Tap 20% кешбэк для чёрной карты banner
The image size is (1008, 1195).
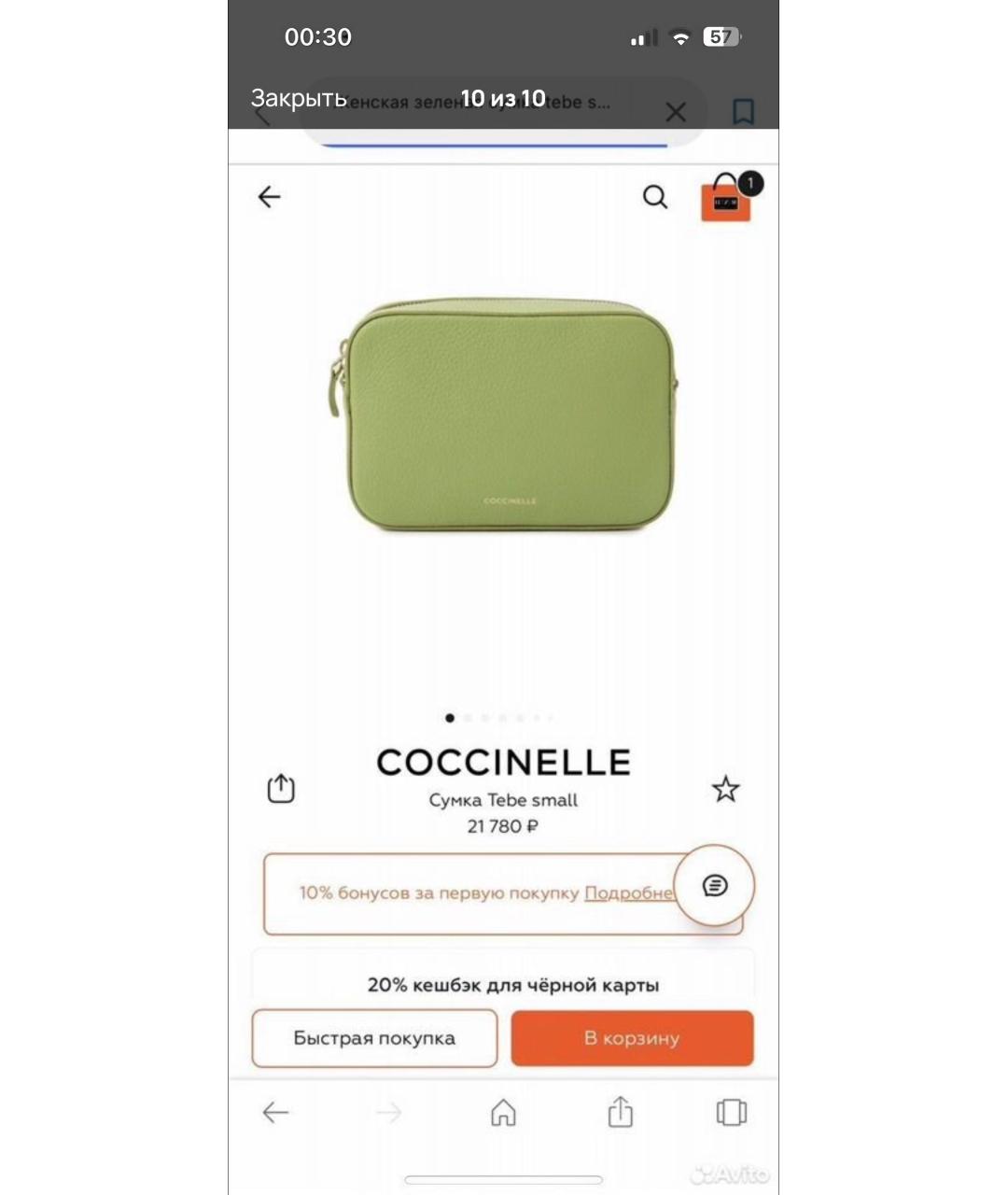pyautogui.click(x=513, y=985)
